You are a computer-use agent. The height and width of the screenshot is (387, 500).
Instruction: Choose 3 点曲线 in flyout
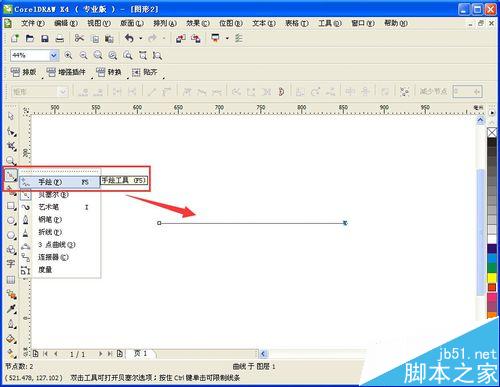(x=60, y=245)
